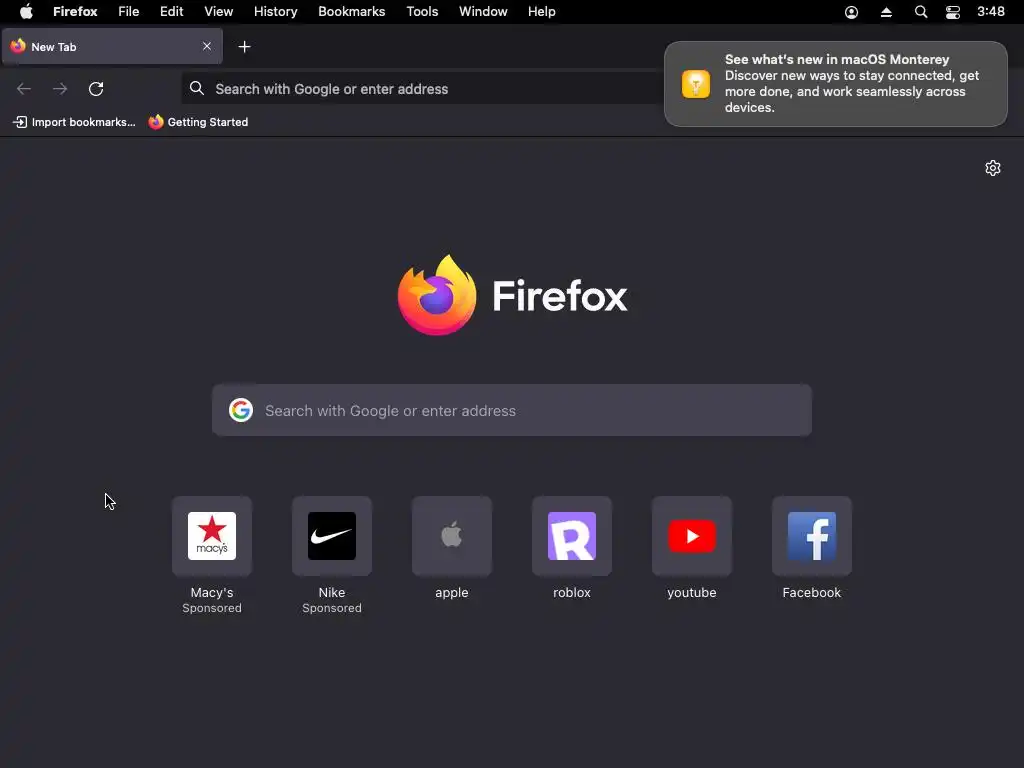Click the Google logo in search box
Image resolution: width=1024 pixels, height=768 pixels.
coord(241,410)
